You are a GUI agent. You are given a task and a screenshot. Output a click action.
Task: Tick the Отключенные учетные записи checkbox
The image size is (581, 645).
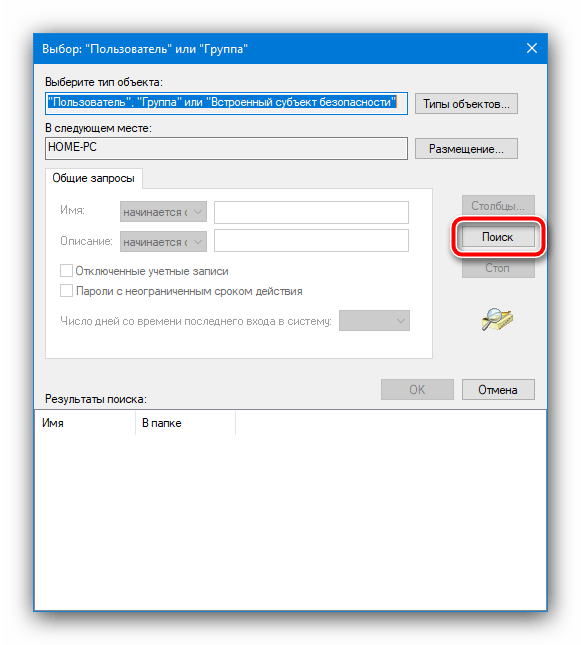[x=66, y=271]
